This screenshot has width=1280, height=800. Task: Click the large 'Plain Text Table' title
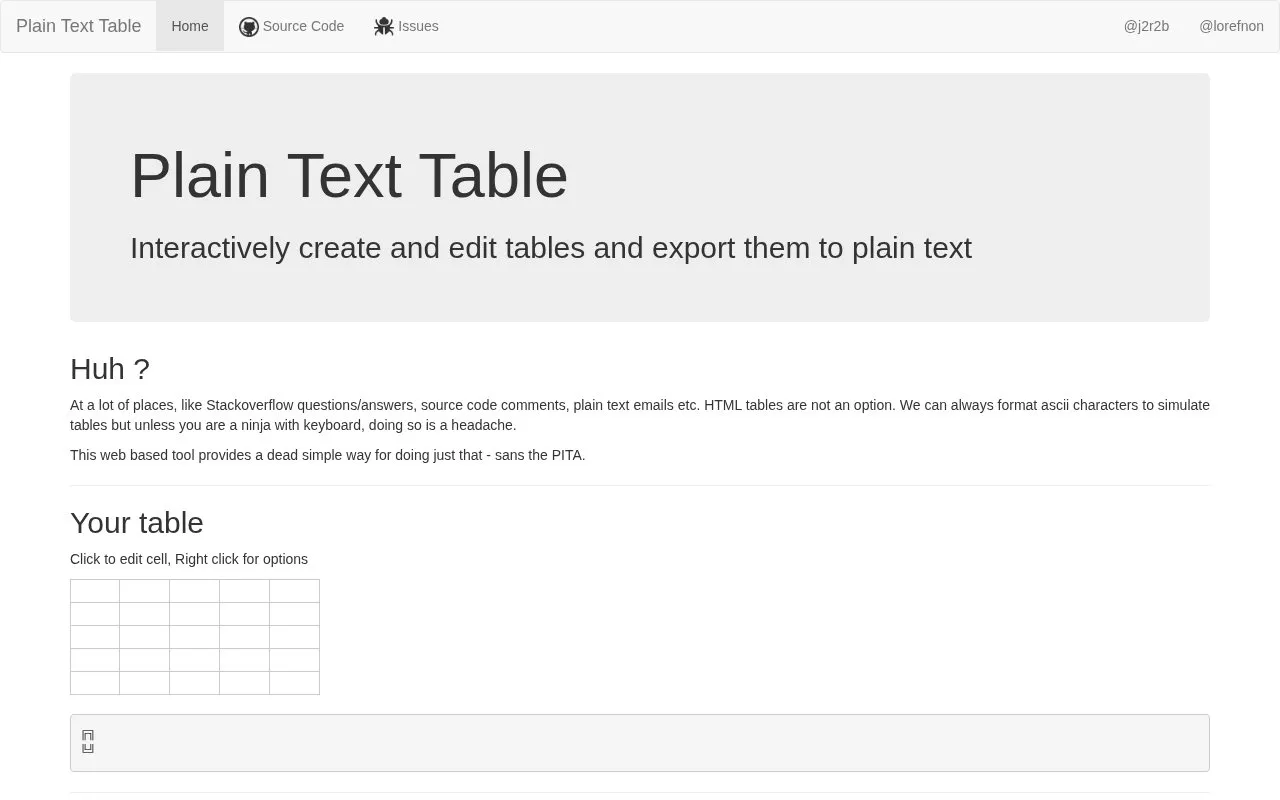349,175
